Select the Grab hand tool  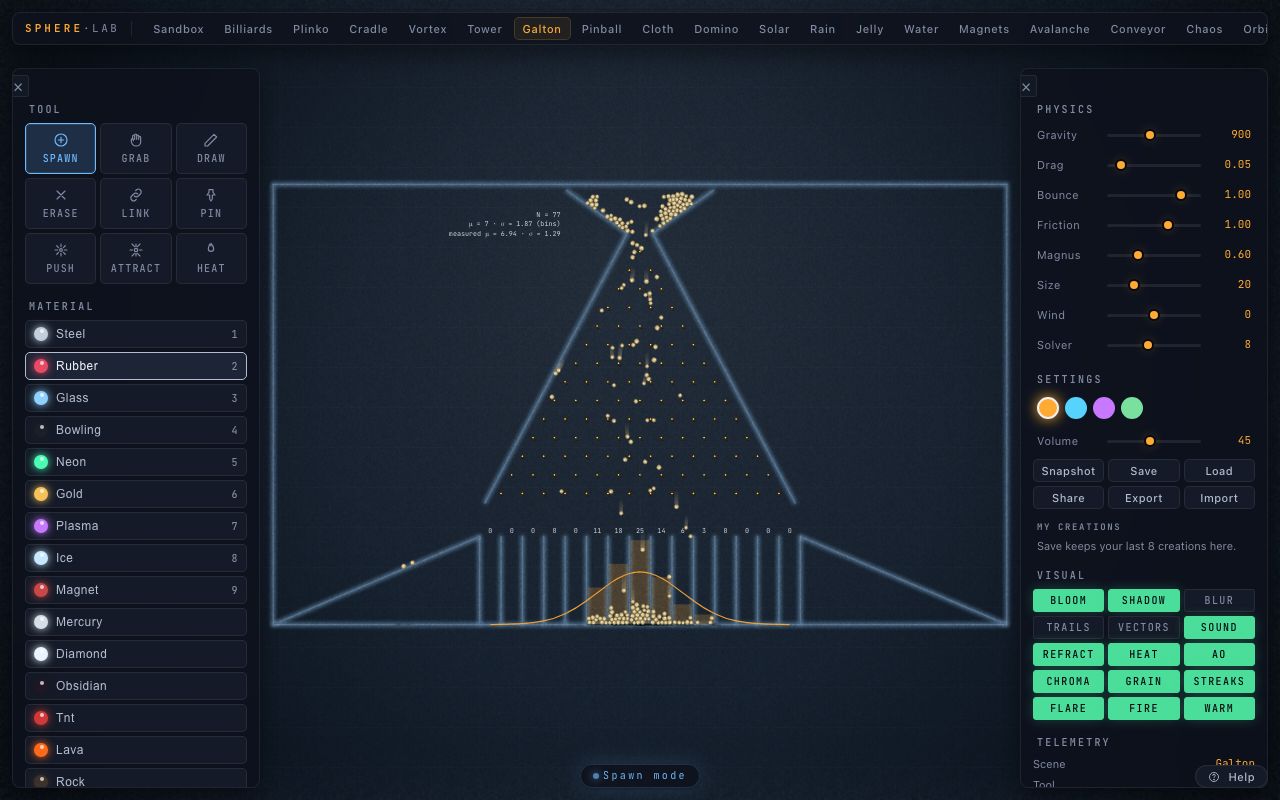pyautogui.click(x=136, y=148)
